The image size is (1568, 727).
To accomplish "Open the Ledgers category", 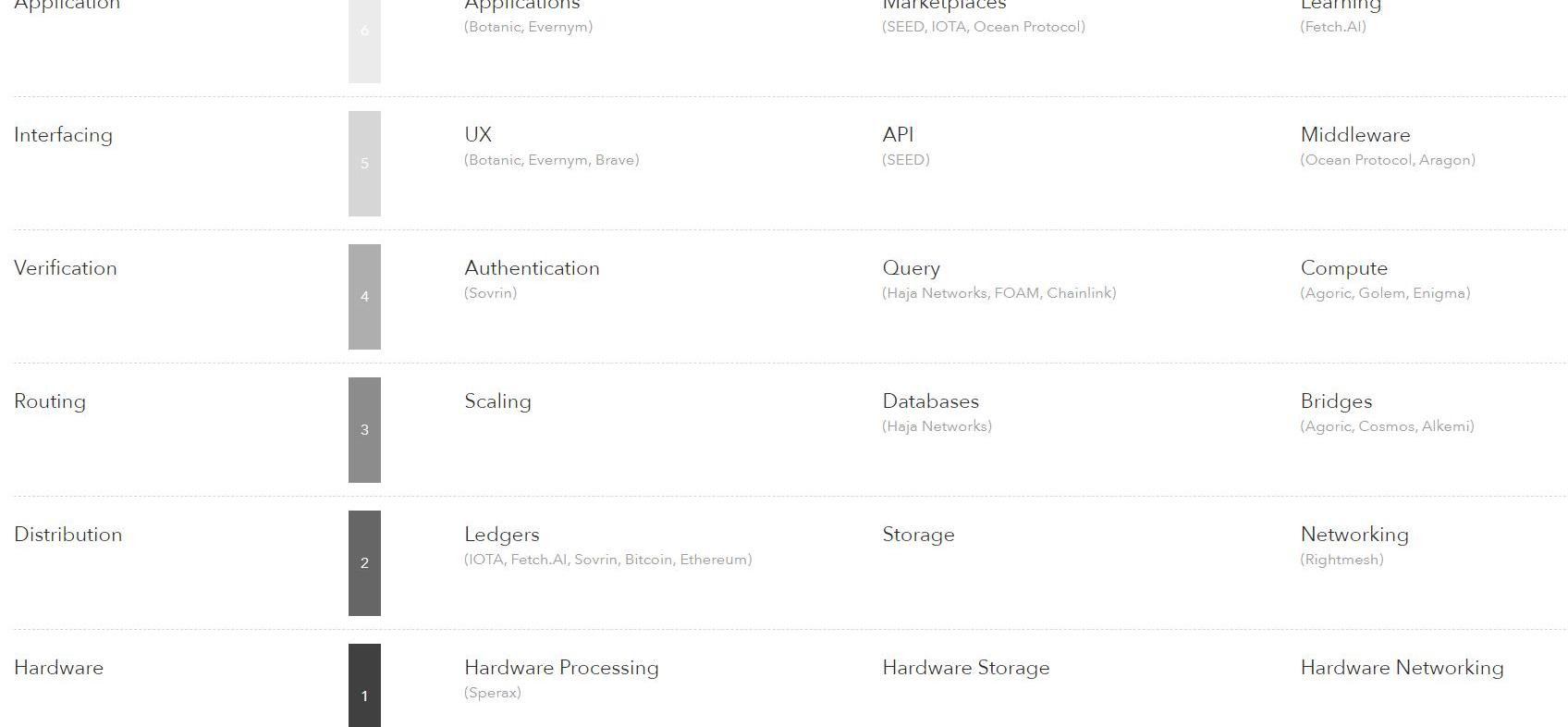I will pyautogui.click(x=501, y=535).
